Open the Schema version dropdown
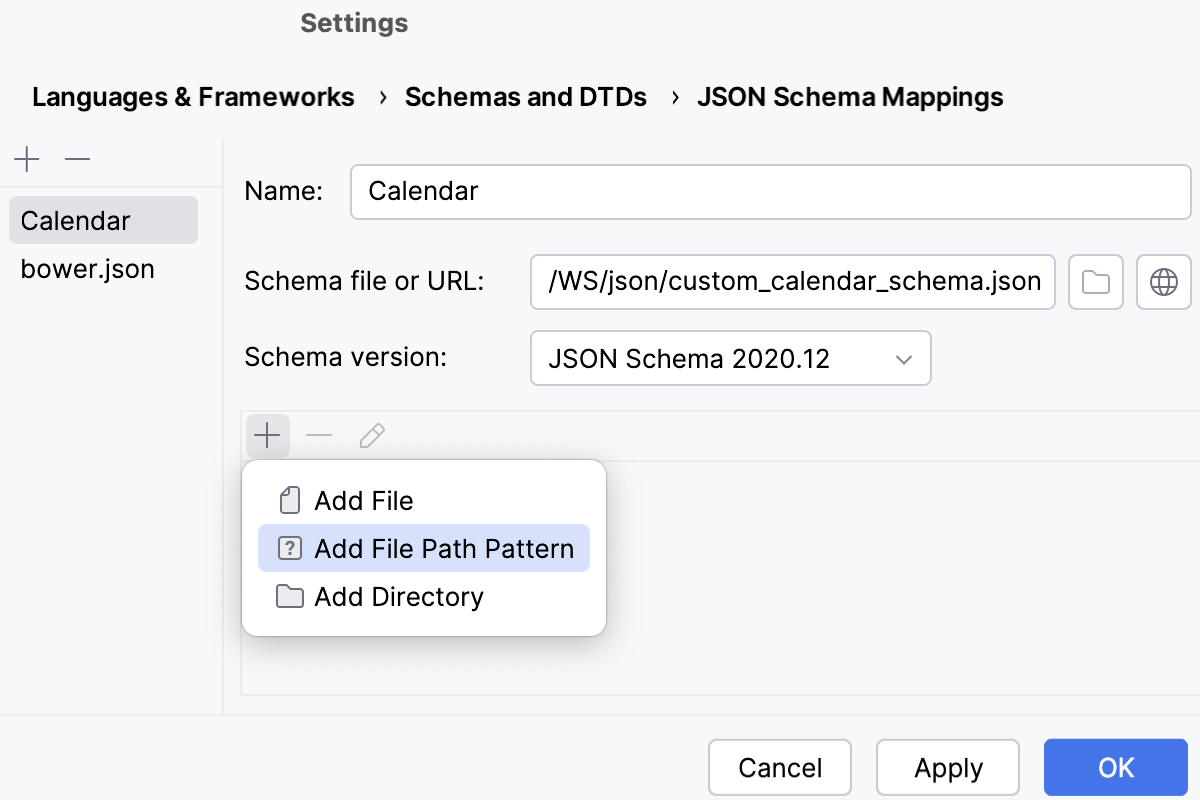 point(730,358)
